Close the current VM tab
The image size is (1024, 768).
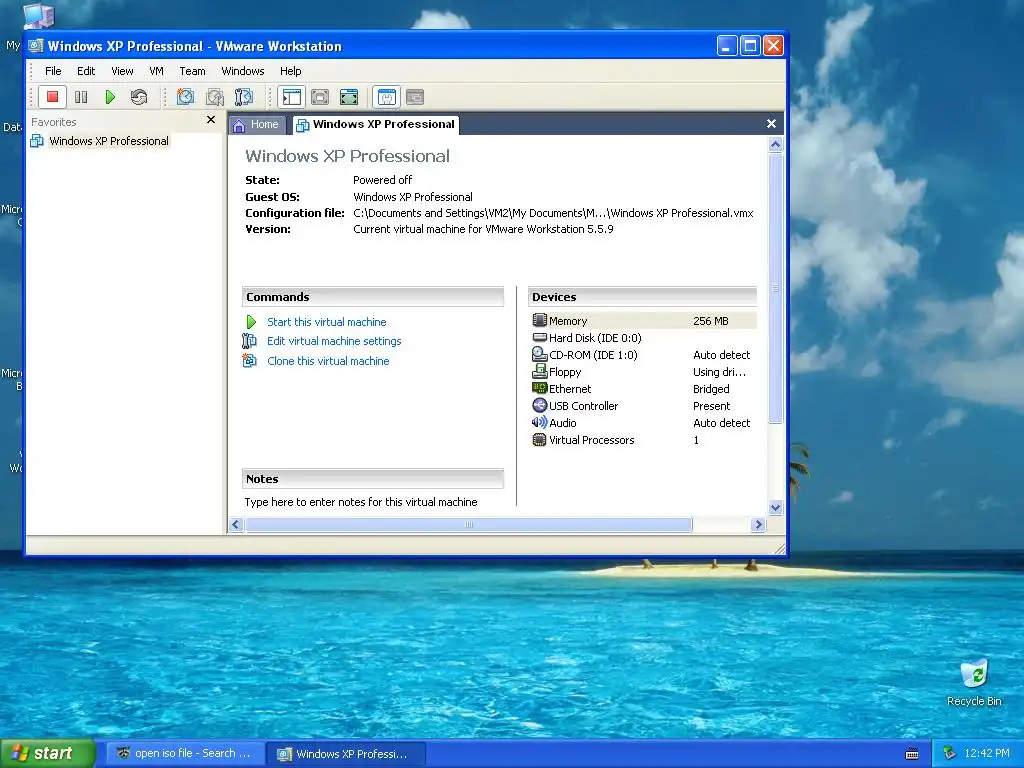tap(771, 124)
